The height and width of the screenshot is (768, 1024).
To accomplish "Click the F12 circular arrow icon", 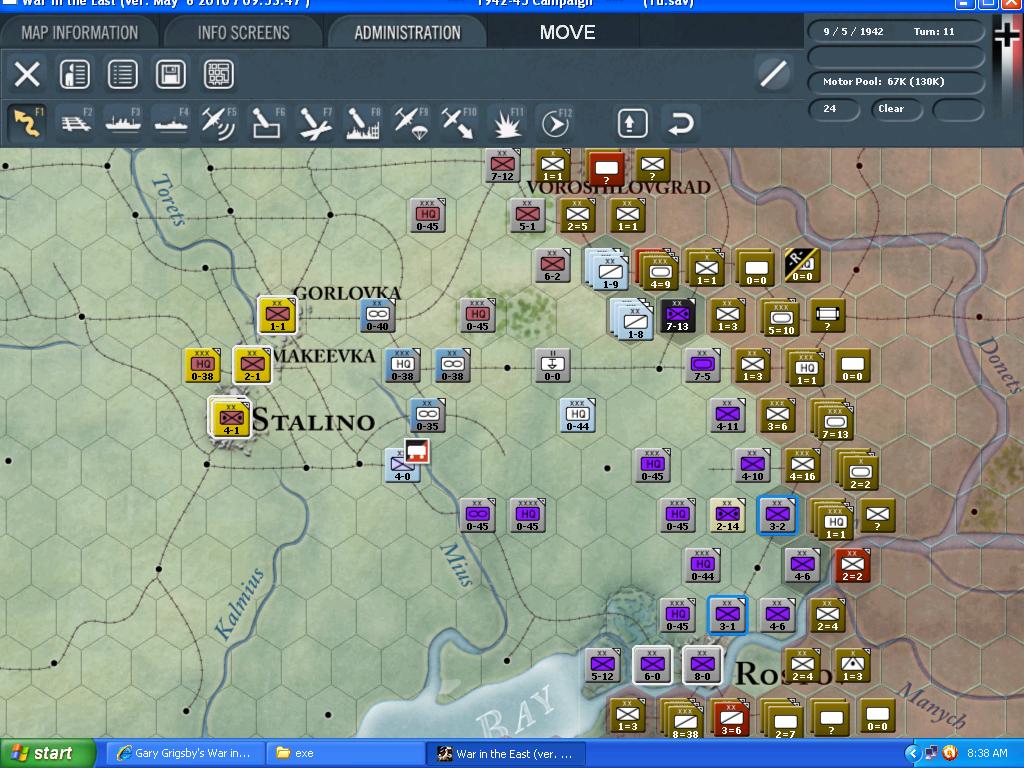I will [x=555, y=122].
